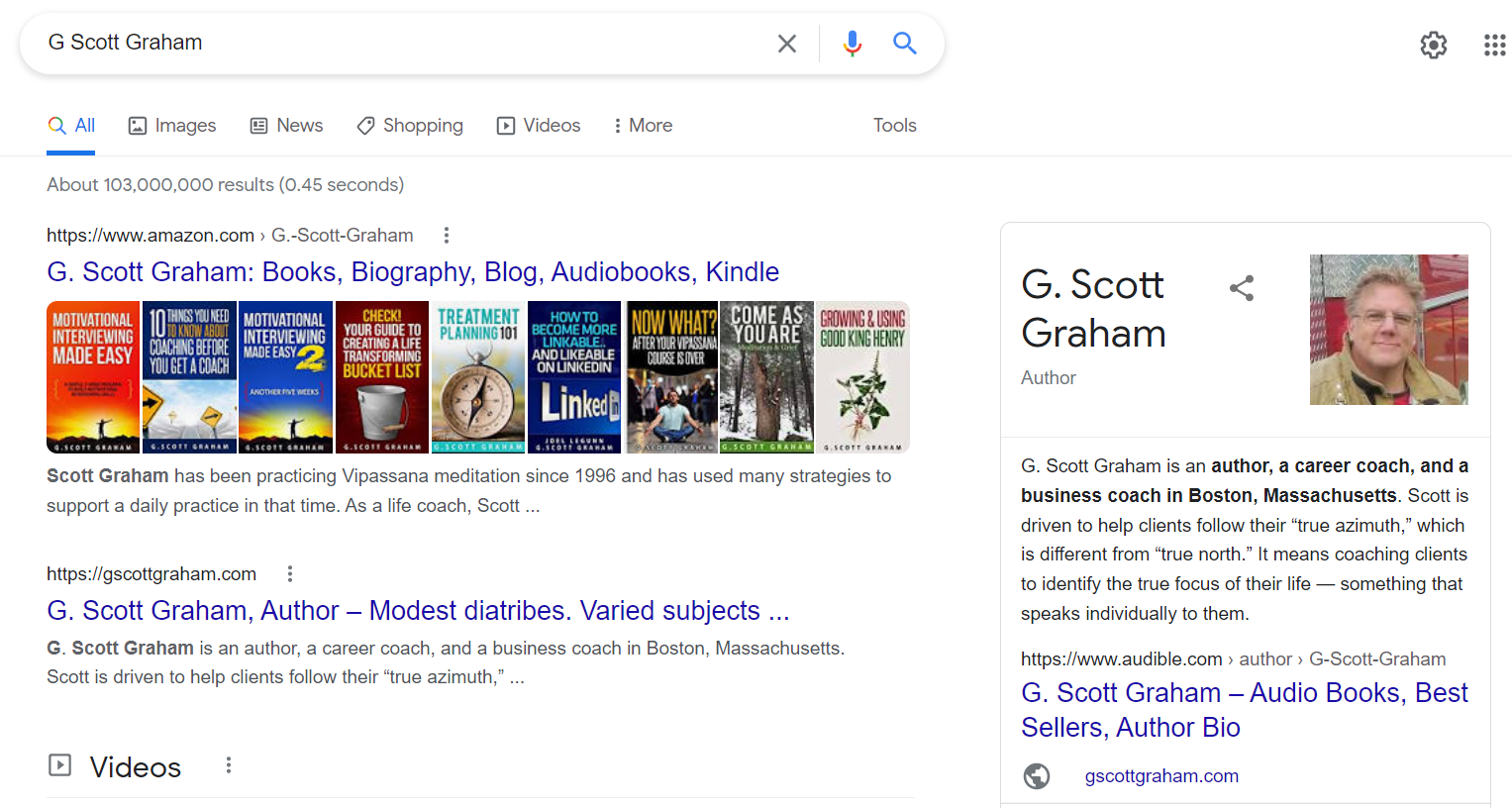Open the Google apps grid icon
Screen dimensions: 1512x808
[x=1494, y=45]
